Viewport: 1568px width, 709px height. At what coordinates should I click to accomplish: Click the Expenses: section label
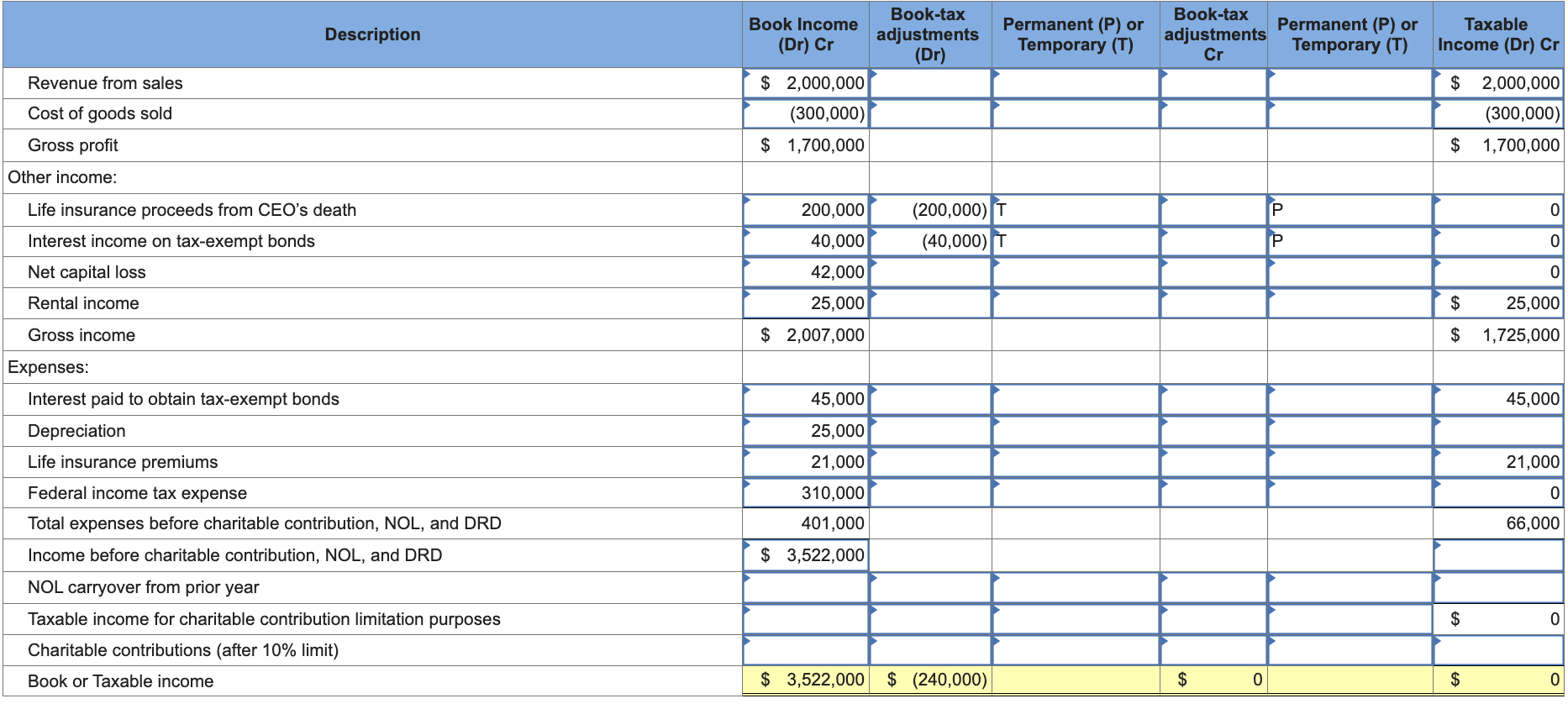pyautogui.click(x=48, y=367)
